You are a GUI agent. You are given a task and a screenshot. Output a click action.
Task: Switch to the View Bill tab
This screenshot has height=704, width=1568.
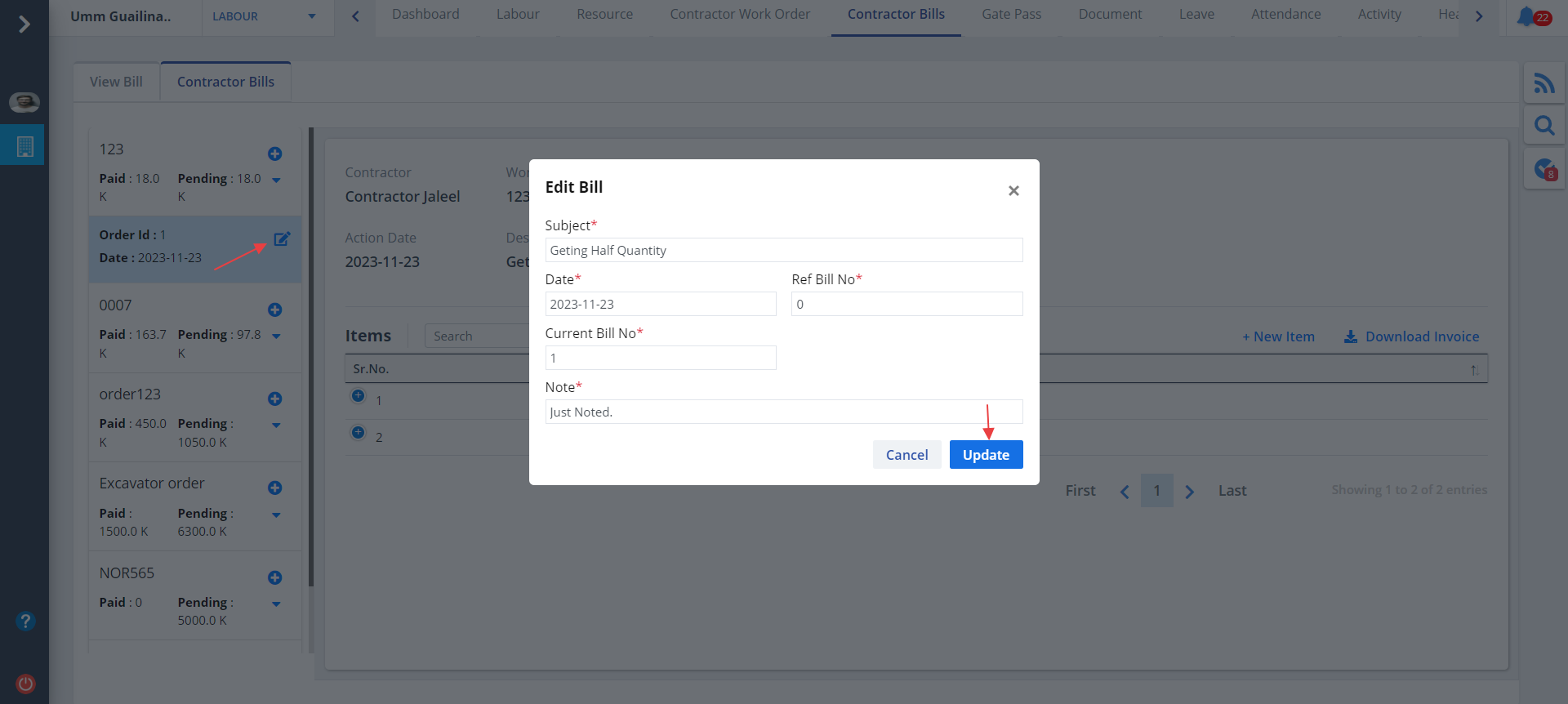[116, 82]
